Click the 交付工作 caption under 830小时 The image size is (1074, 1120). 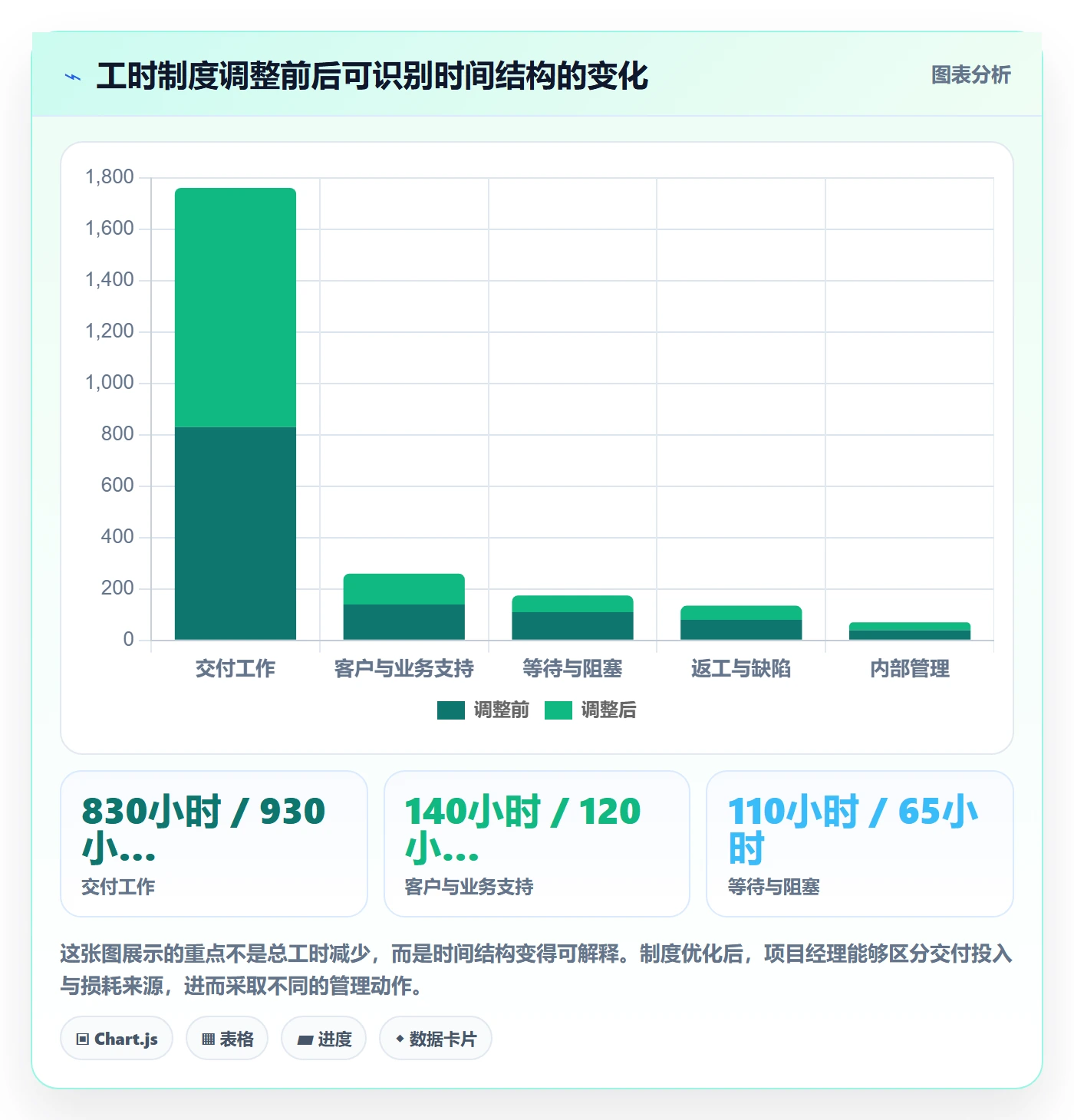(x=118, y=887)
